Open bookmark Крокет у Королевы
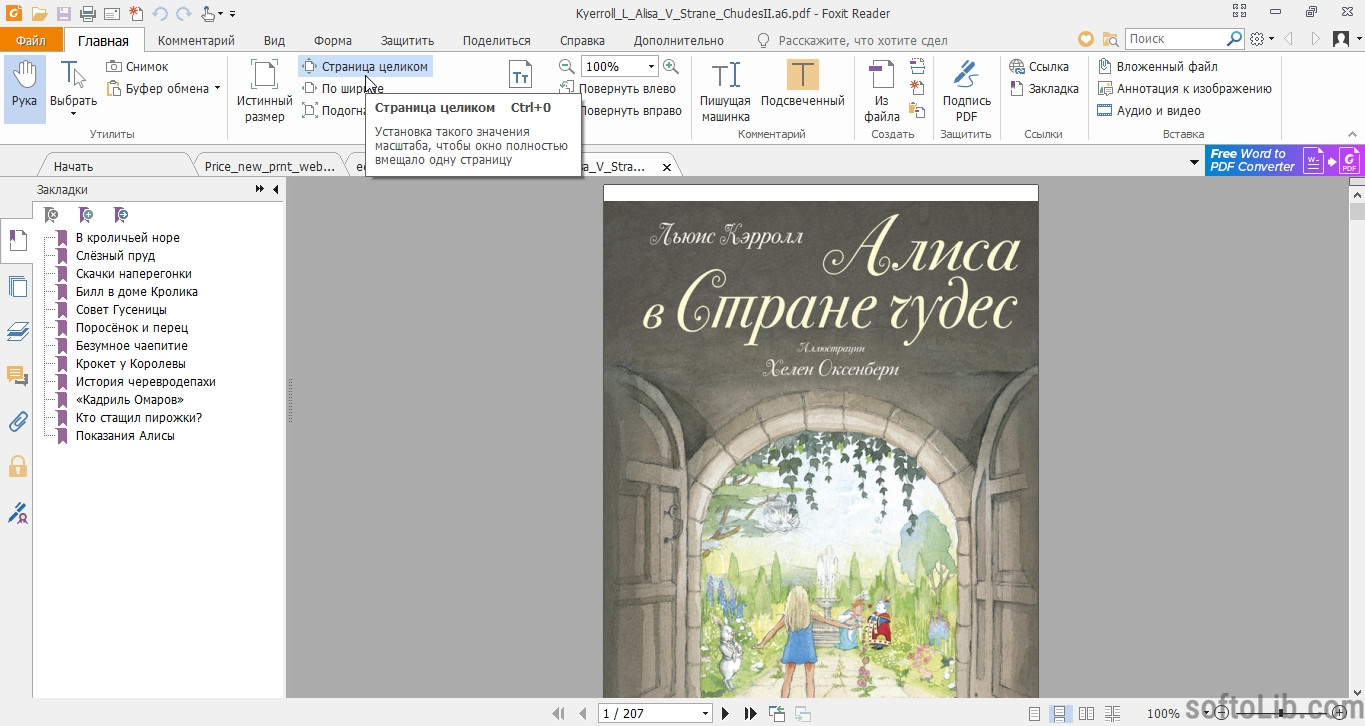The height and width of the screenshot is (726, 1365). point(131,363)
